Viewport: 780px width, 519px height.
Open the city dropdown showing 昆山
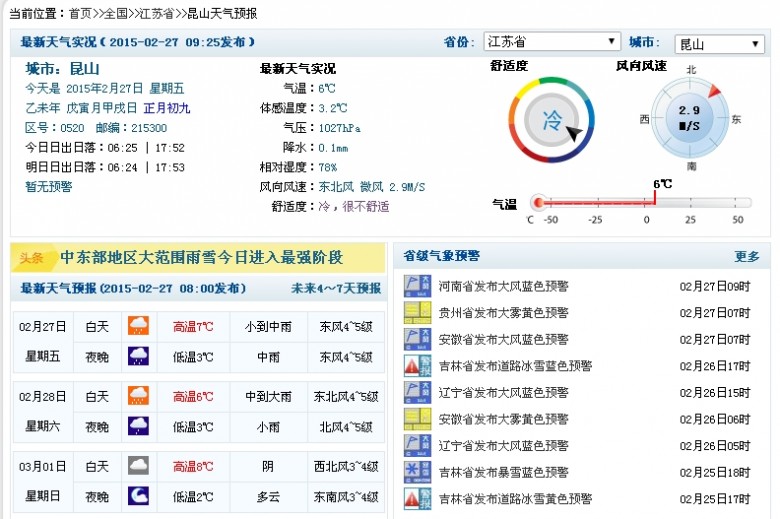[719, 44]
